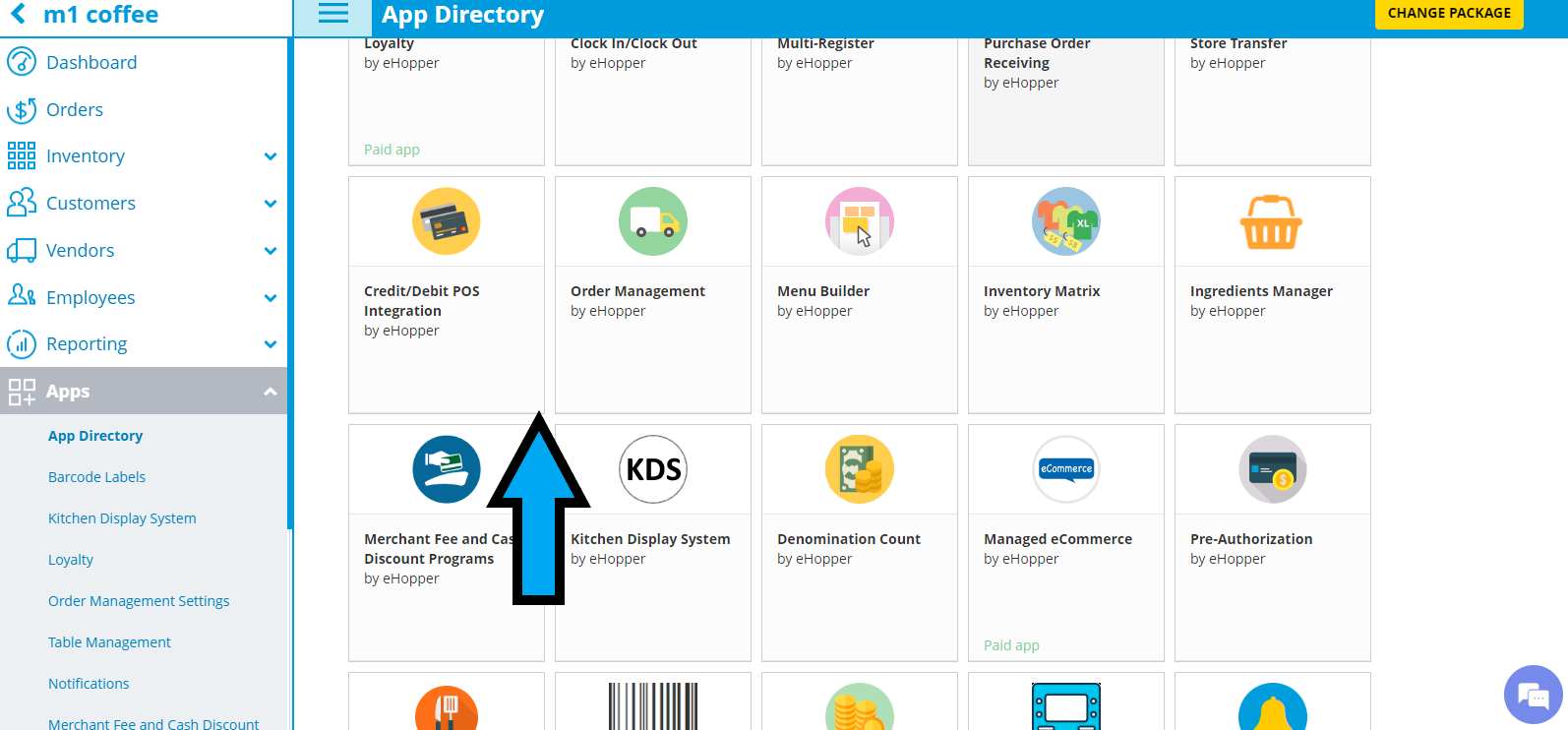The height and width of the screenshot is (730, 1568).
Task: Open the Store Transfer app card
Action: 1273,101
